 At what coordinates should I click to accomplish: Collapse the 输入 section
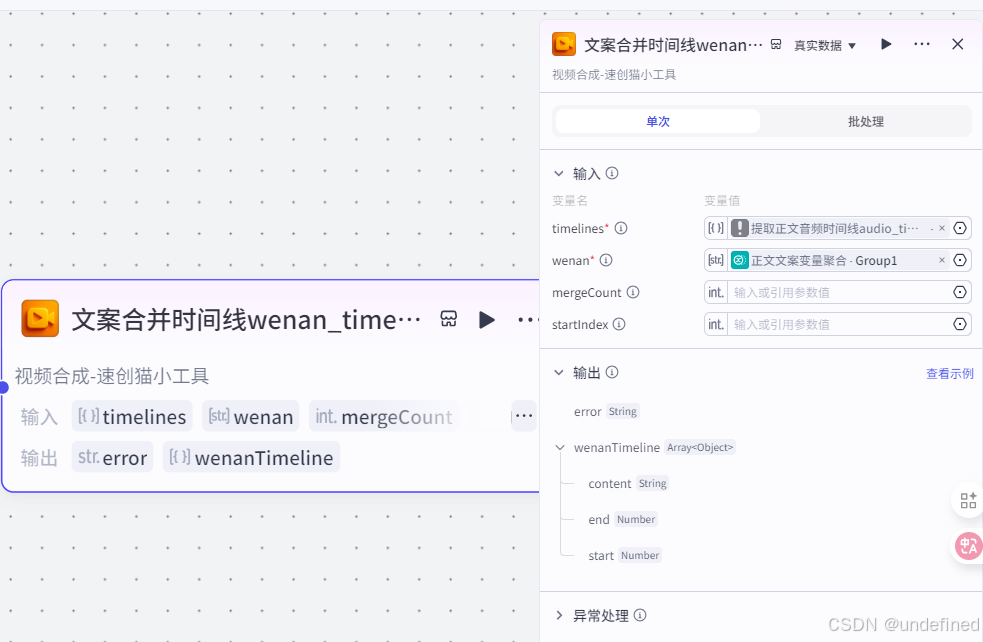559,173
